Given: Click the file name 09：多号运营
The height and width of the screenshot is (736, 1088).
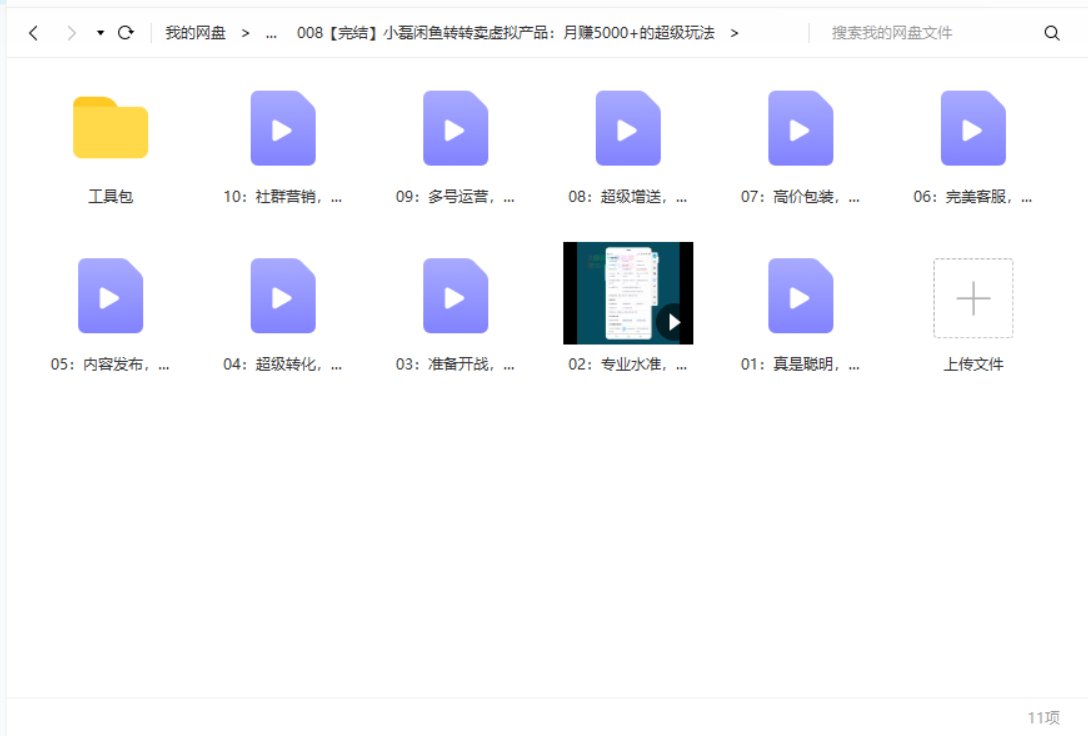Looking at the screenshot, I should pos(455,197).
